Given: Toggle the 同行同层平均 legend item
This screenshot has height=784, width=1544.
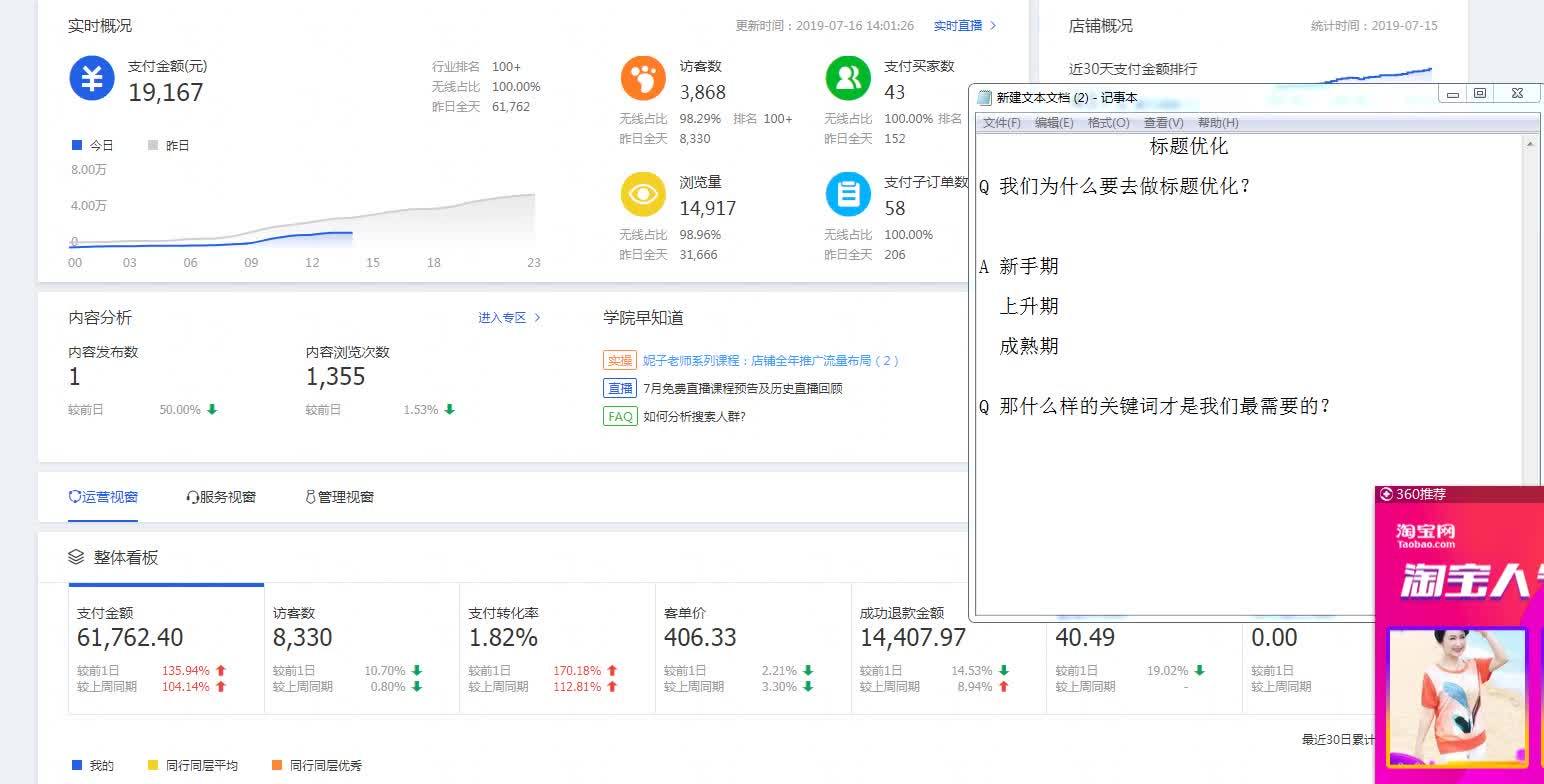Looking at the screenshot, I should click(x=194, y=765).
